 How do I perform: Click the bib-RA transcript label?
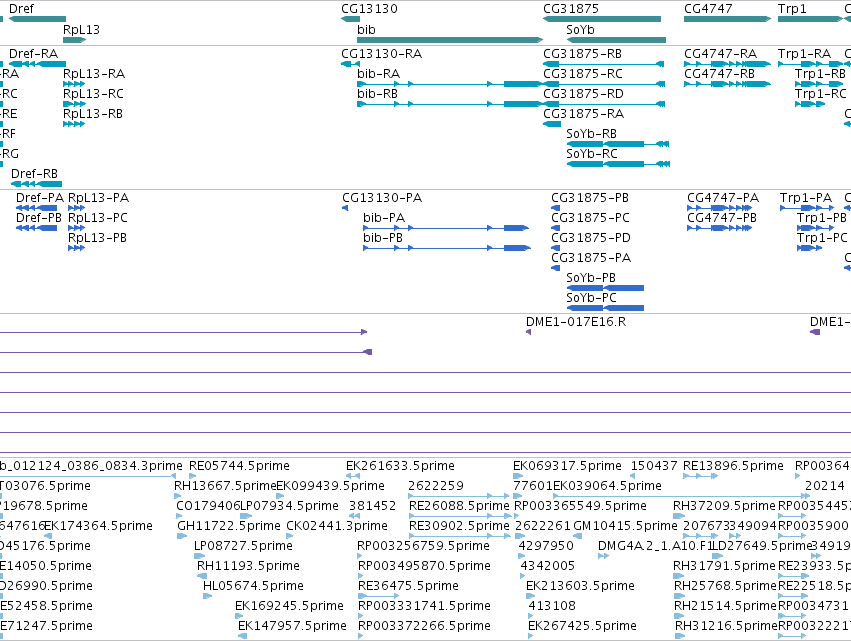[378, 73]
